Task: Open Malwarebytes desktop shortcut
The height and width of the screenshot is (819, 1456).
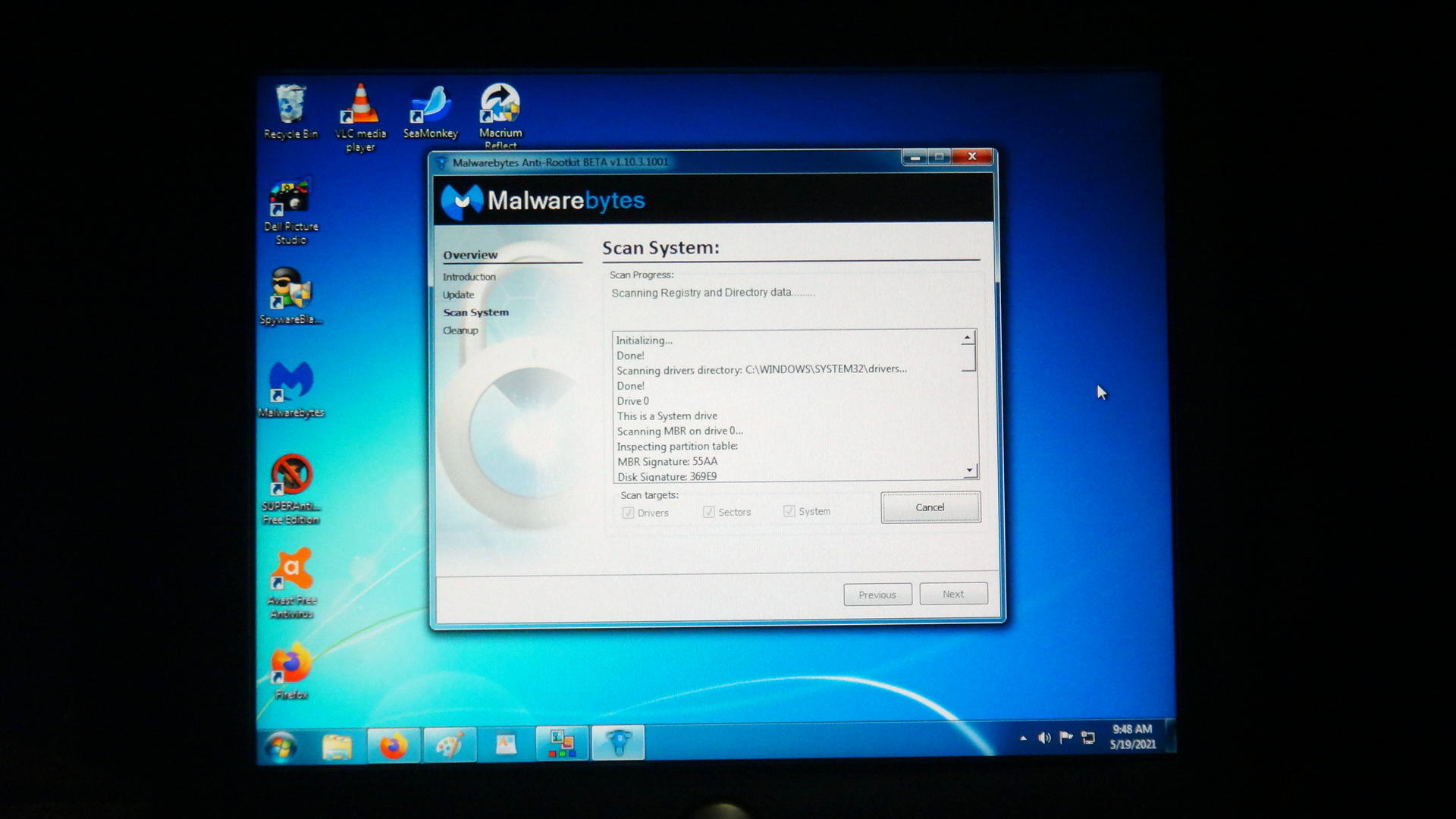Action: tap(291, 390)
